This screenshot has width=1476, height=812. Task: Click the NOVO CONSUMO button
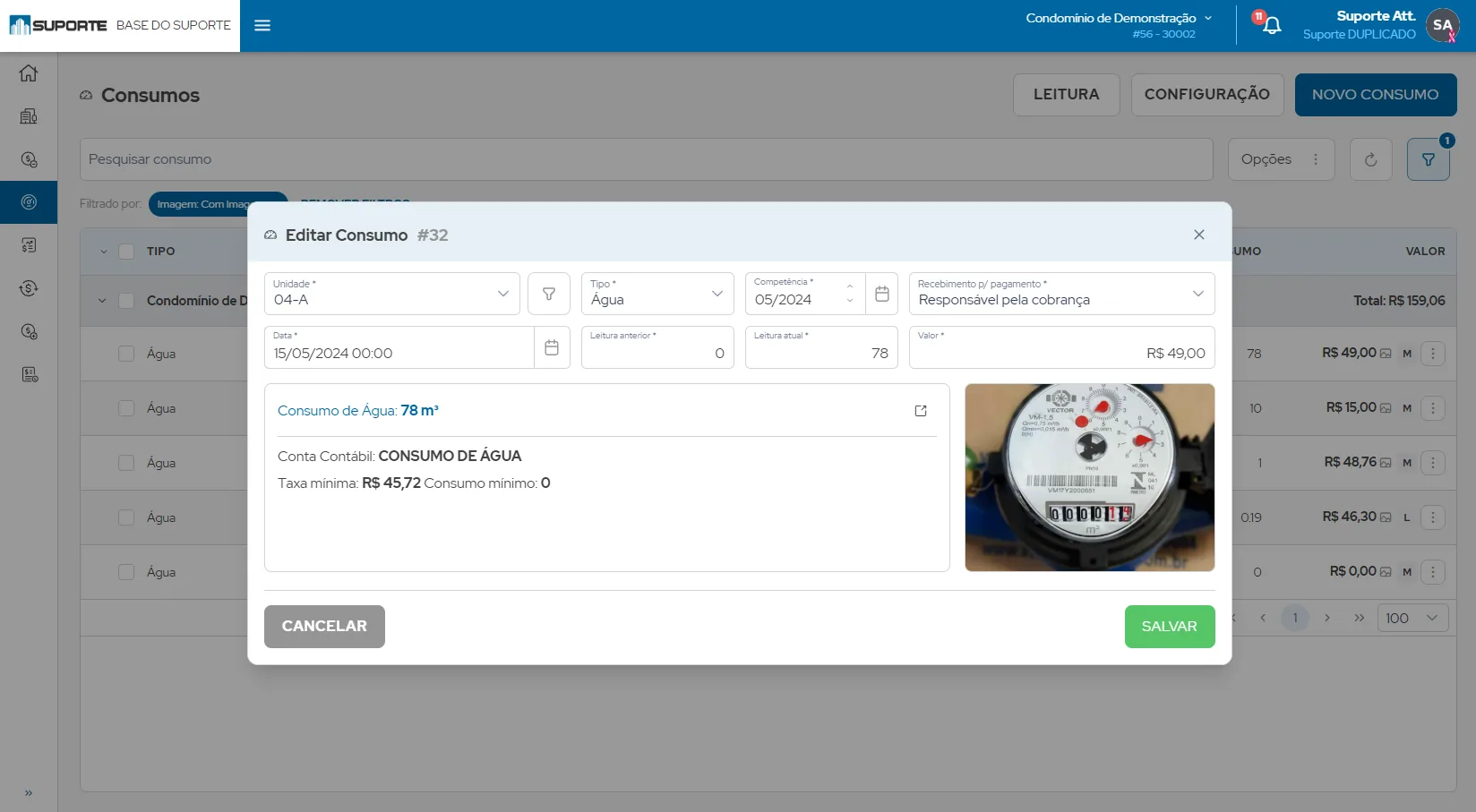click(x=1376, y=95)
